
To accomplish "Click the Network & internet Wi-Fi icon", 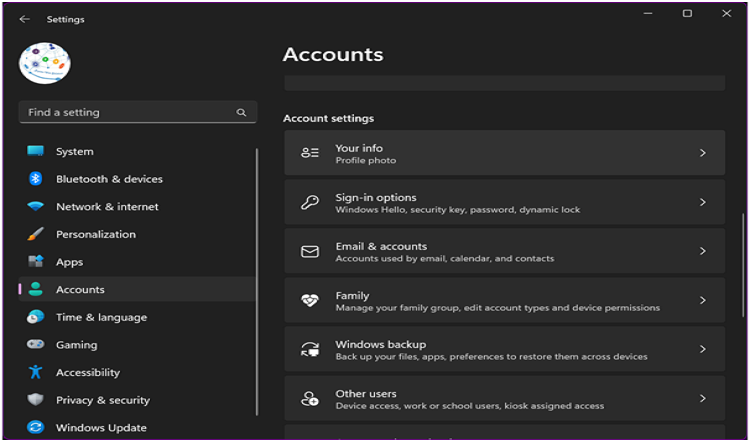I will pyautogui.click(x=36, y=207).
